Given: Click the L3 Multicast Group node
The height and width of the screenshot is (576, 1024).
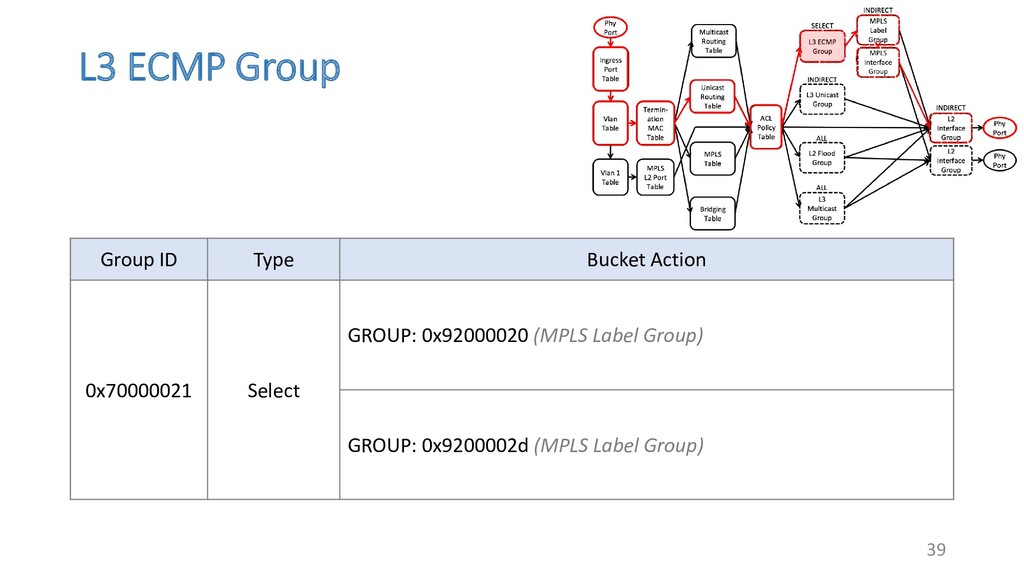Looking at the screenshot, I should coord(821,209).
